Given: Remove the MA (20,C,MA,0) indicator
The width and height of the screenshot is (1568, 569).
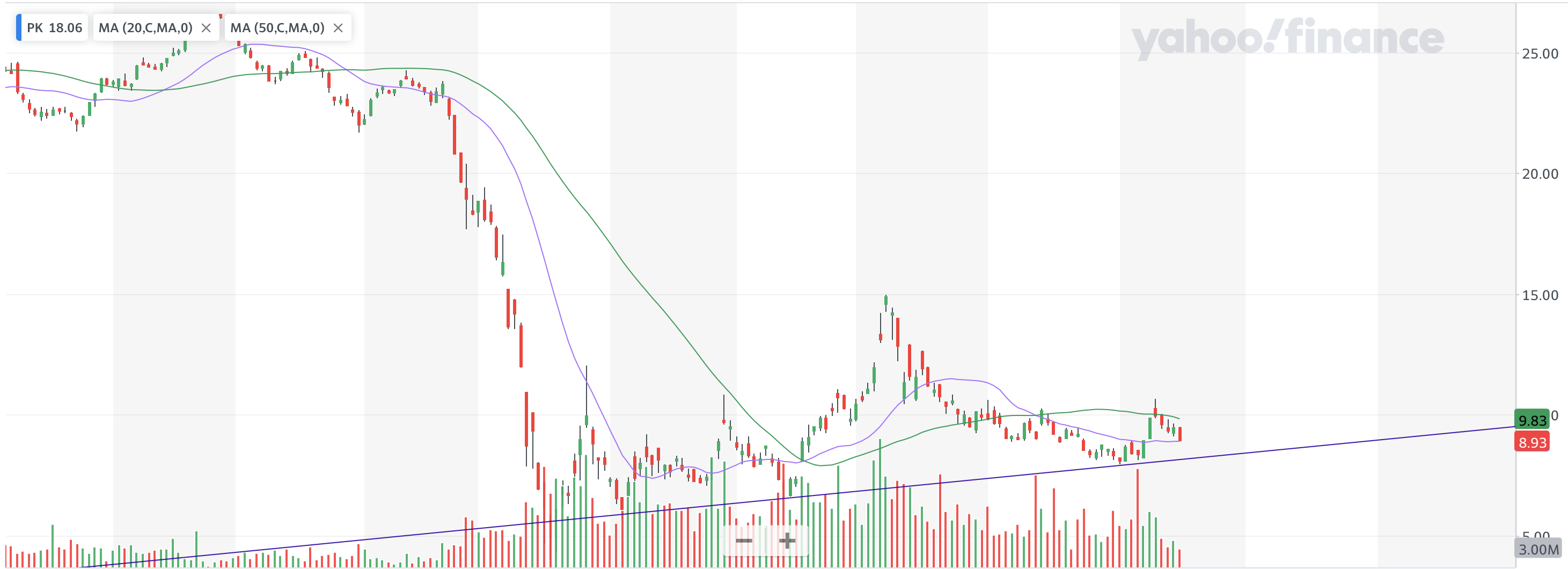Looking at the screenshot, I should (x=207, y=28).
